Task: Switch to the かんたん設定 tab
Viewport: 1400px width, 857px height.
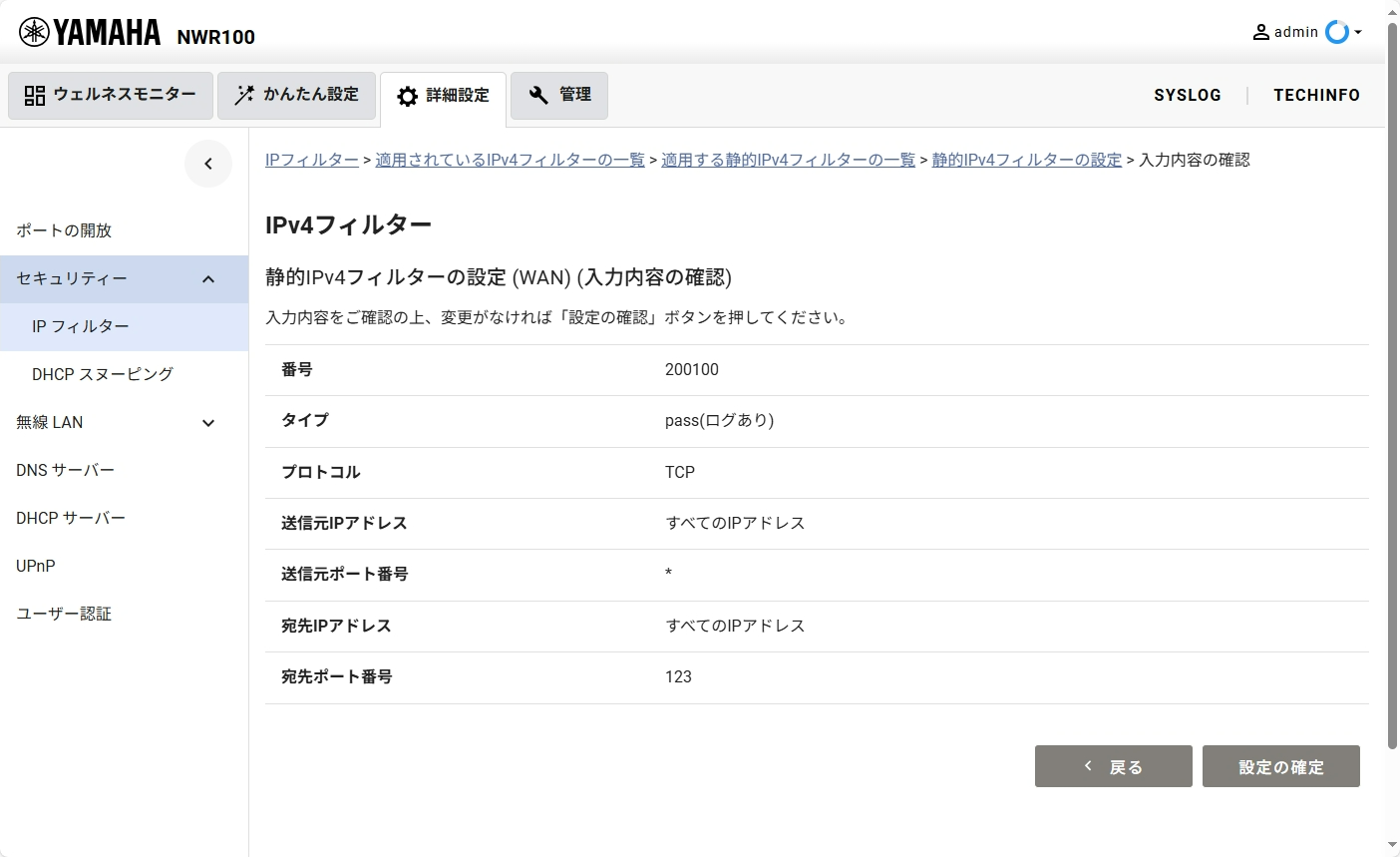Action: click(296, 95)
